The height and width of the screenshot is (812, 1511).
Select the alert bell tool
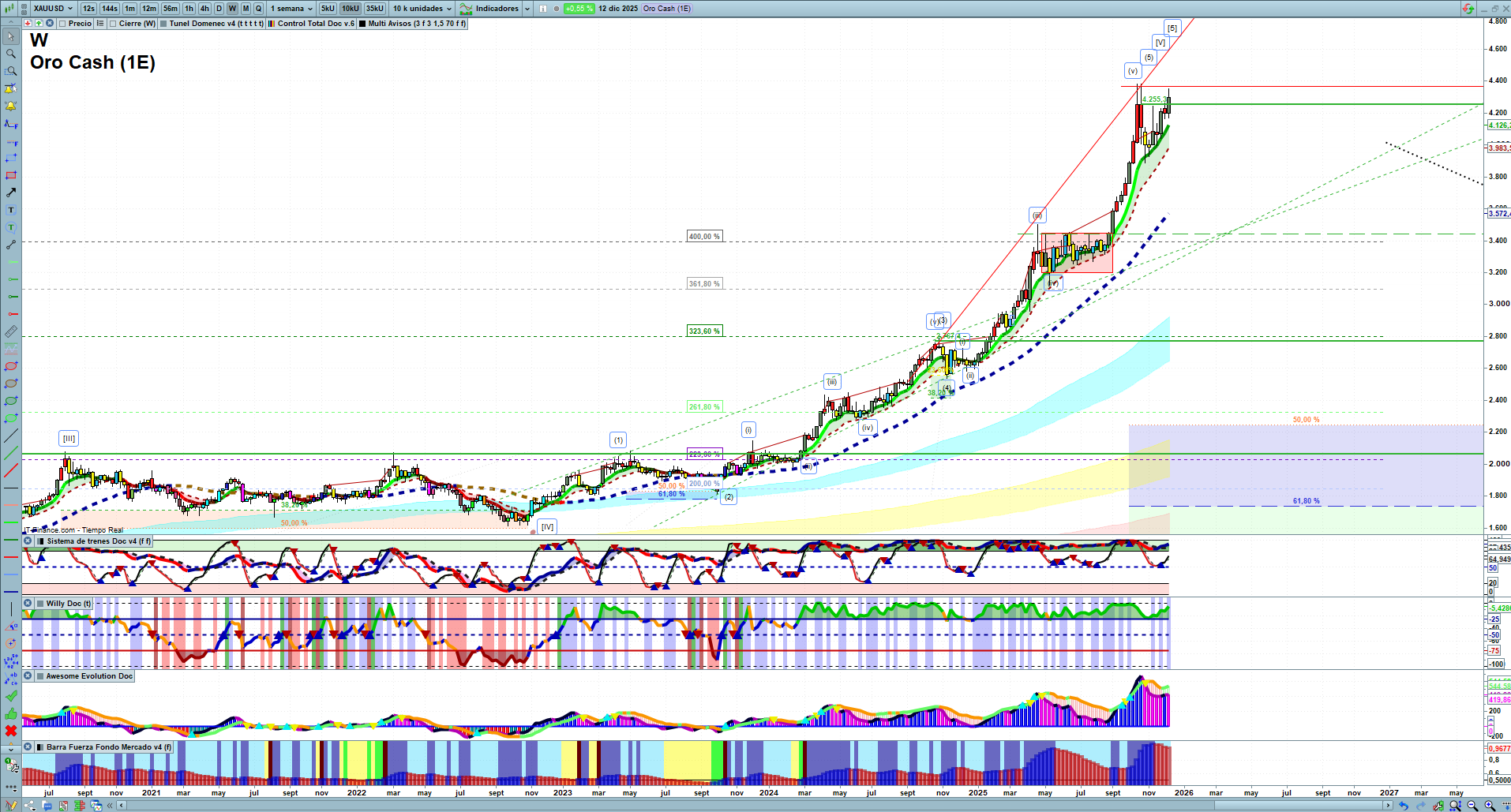11,106
